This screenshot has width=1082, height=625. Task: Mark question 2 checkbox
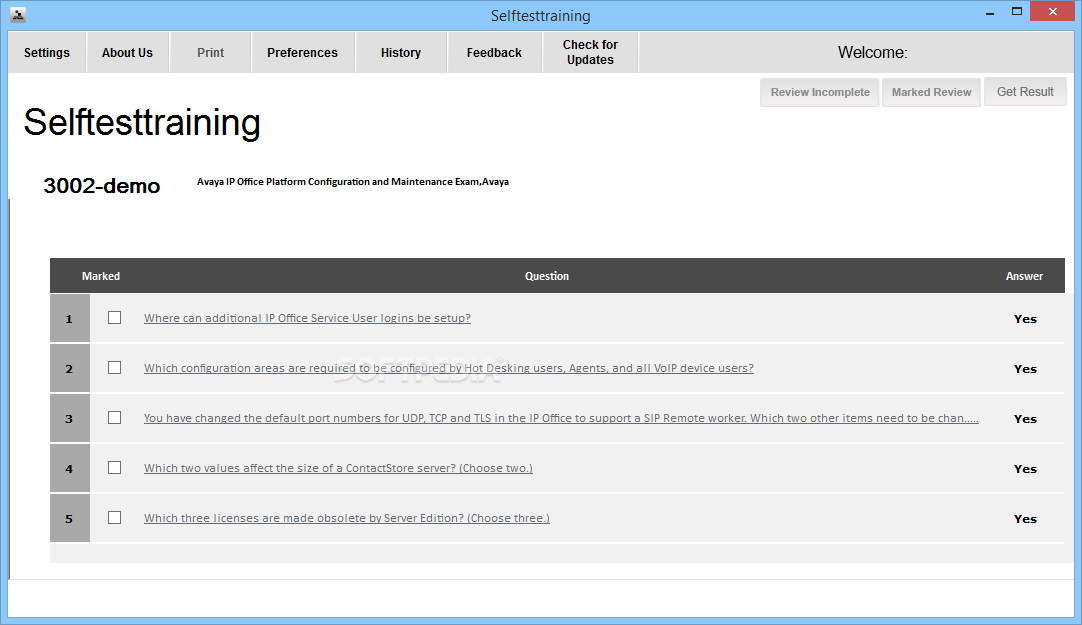click(x=115, y=368)
